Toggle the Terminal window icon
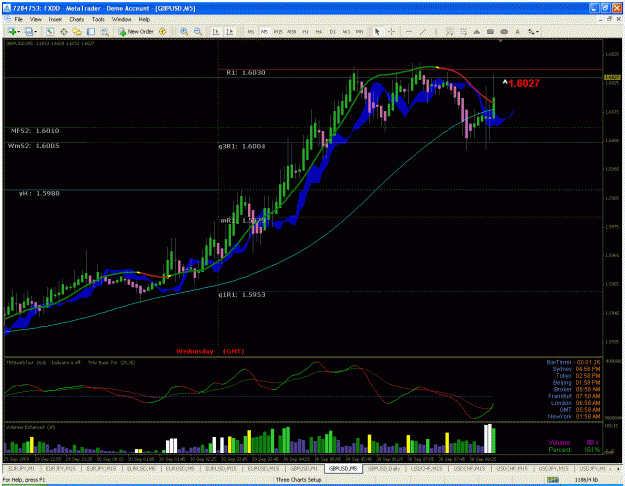 tap(91, 31)
